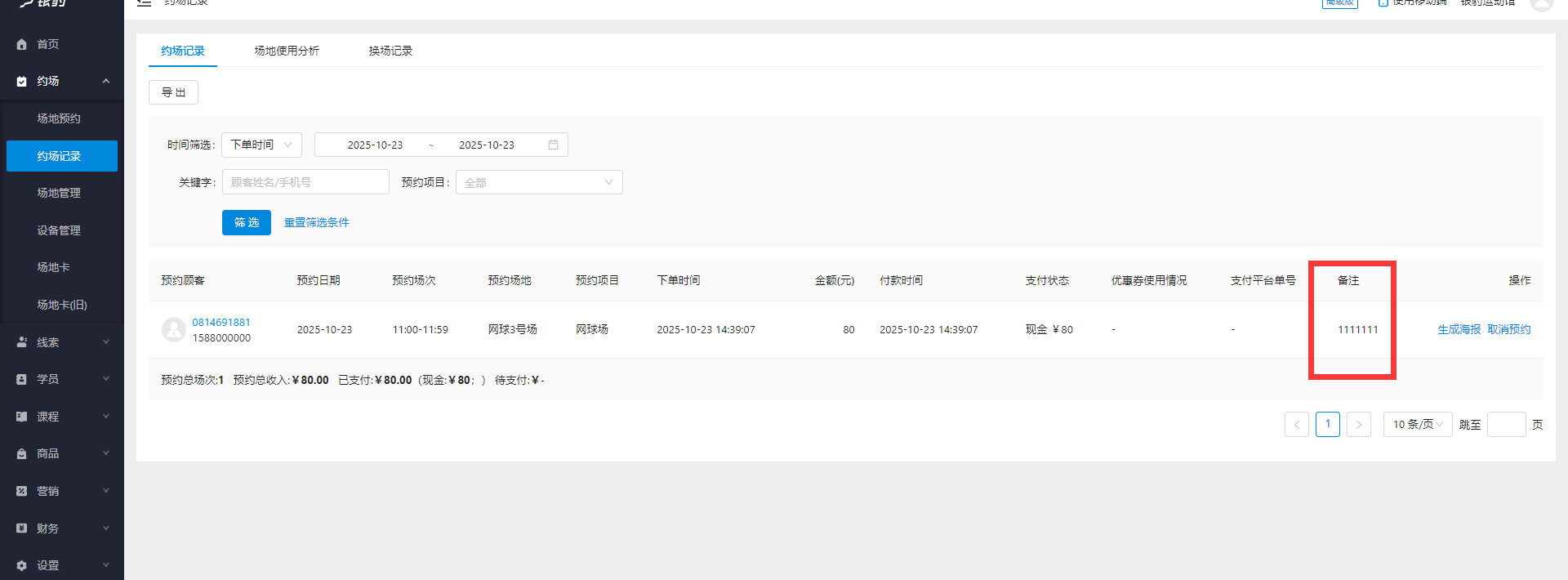Click the 商品 shopping bag icon
Viewport: 1568px width, 580px height.
(x=21, y=453)
